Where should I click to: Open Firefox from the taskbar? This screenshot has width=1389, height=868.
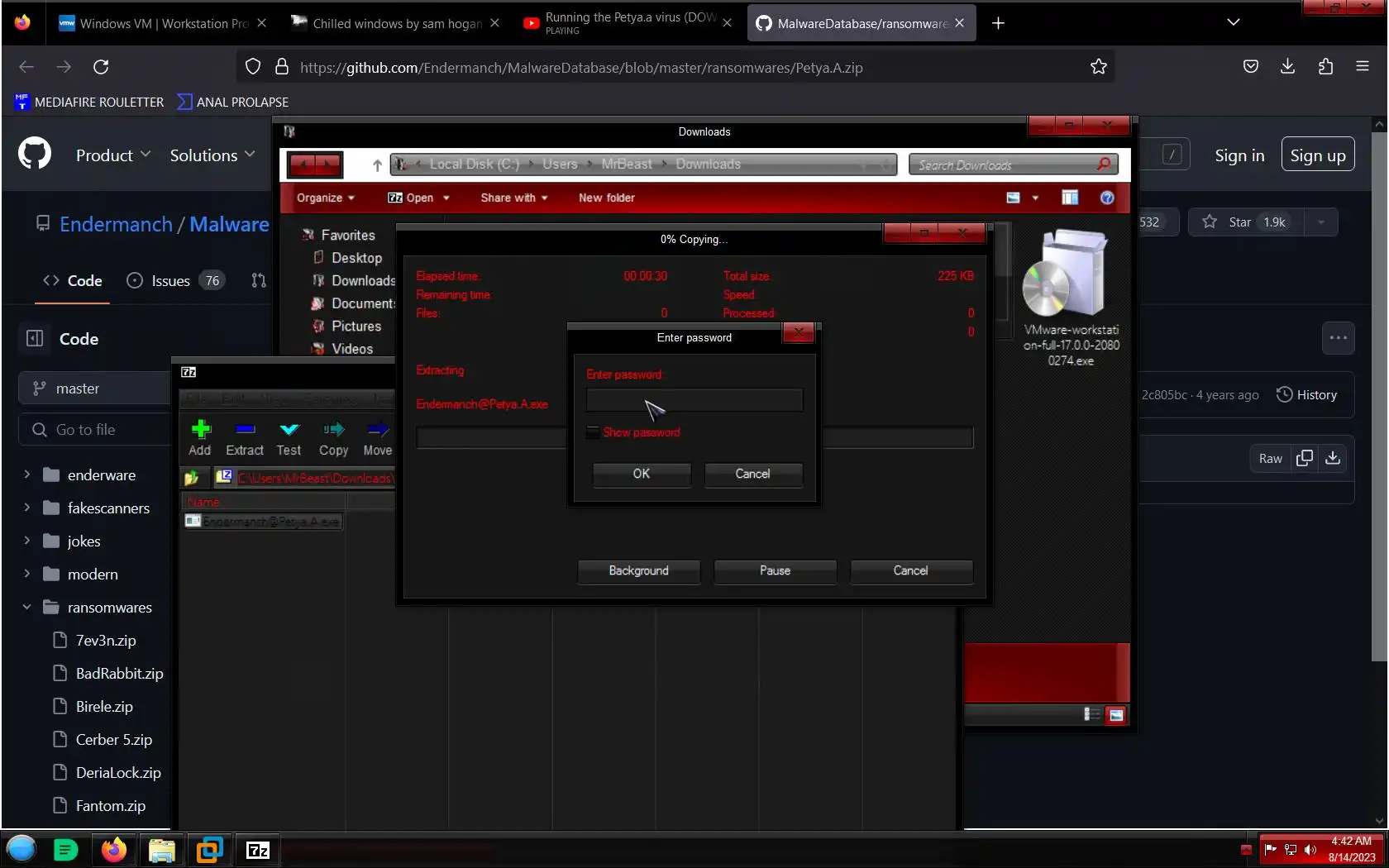pos(114,850)
